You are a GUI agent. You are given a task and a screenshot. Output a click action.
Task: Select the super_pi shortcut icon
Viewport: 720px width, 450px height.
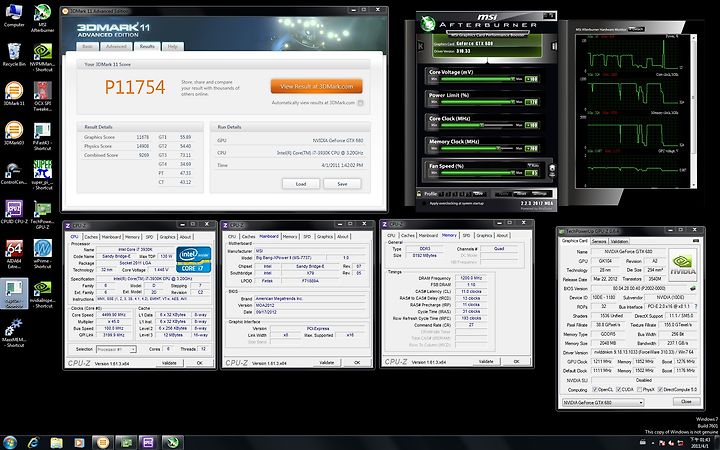43,175
